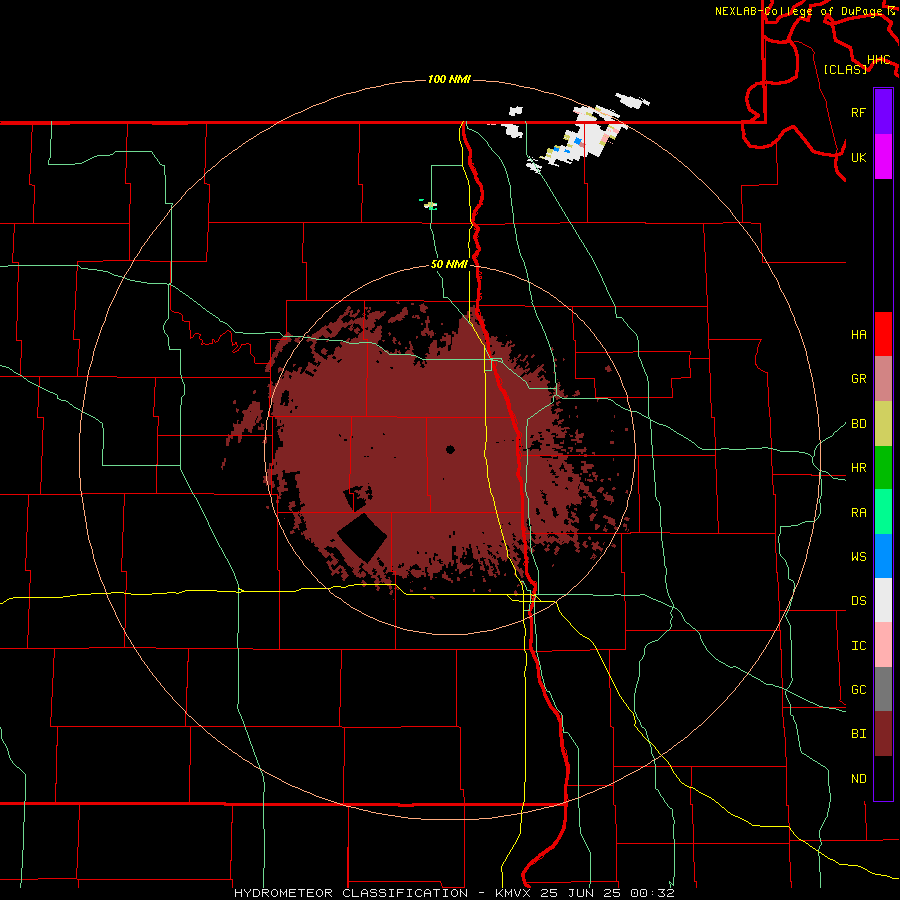Click the "50 NMI" range ring label

449,264
